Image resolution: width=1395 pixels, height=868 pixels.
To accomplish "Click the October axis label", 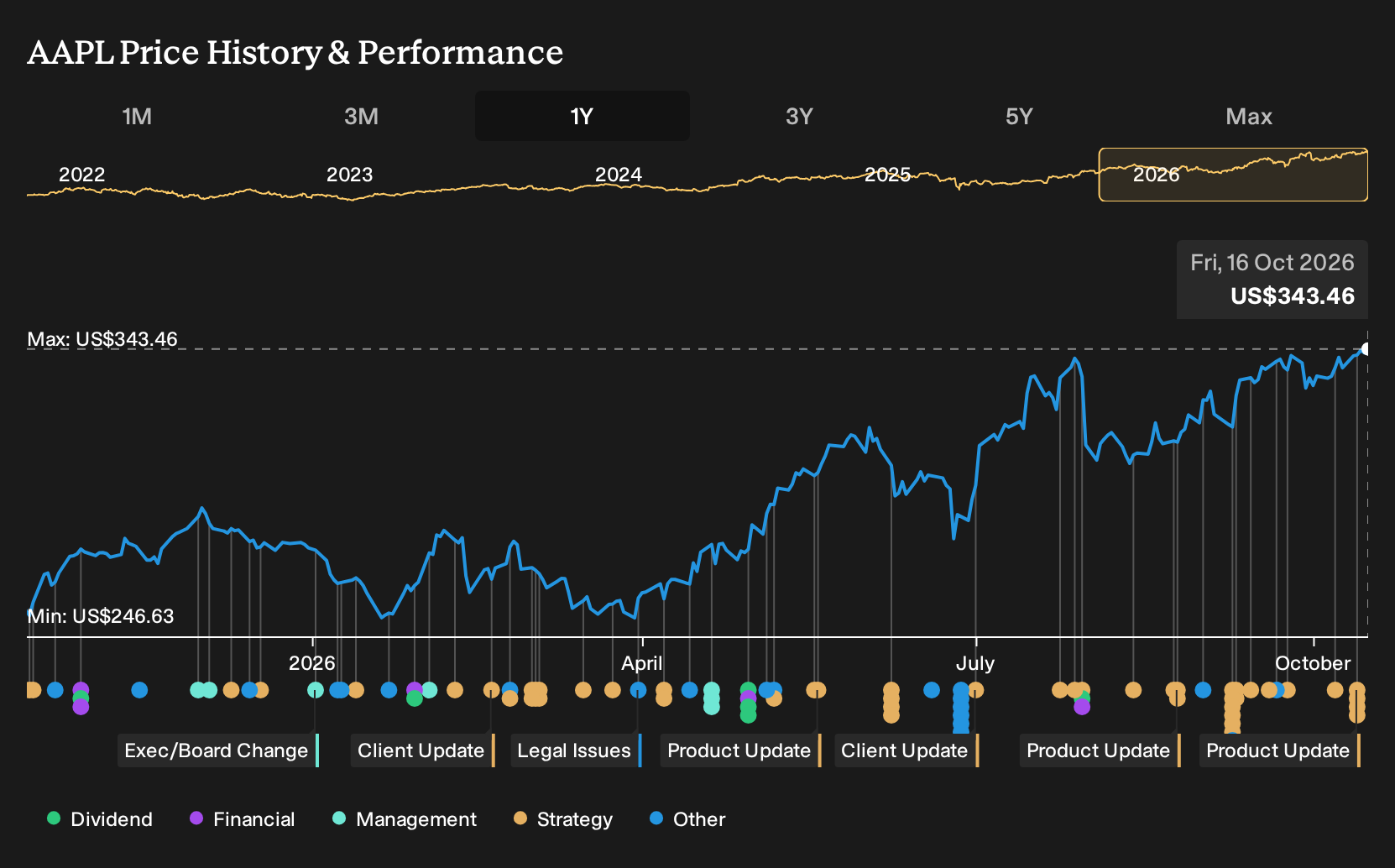I will [x=1313, y=663].
